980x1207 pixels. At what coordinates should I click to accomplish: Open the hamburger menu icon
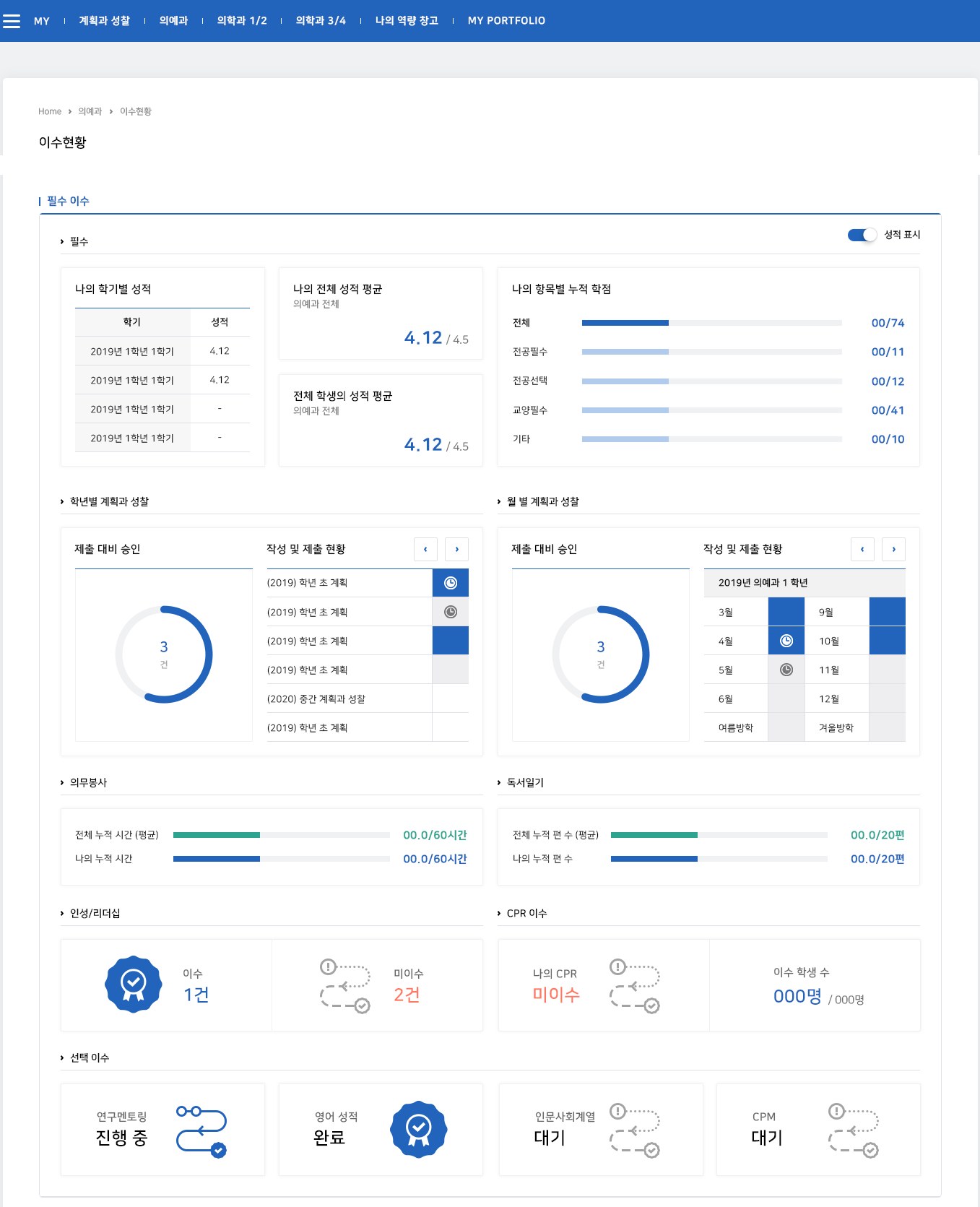12,21
